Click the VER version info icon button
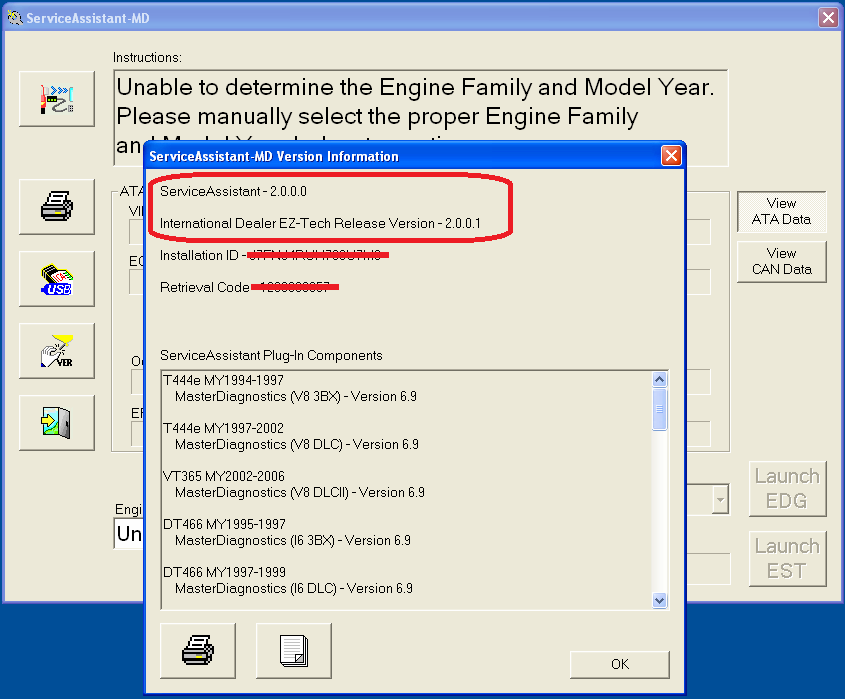Screen dimensions: 845x699 click(57, 351)
